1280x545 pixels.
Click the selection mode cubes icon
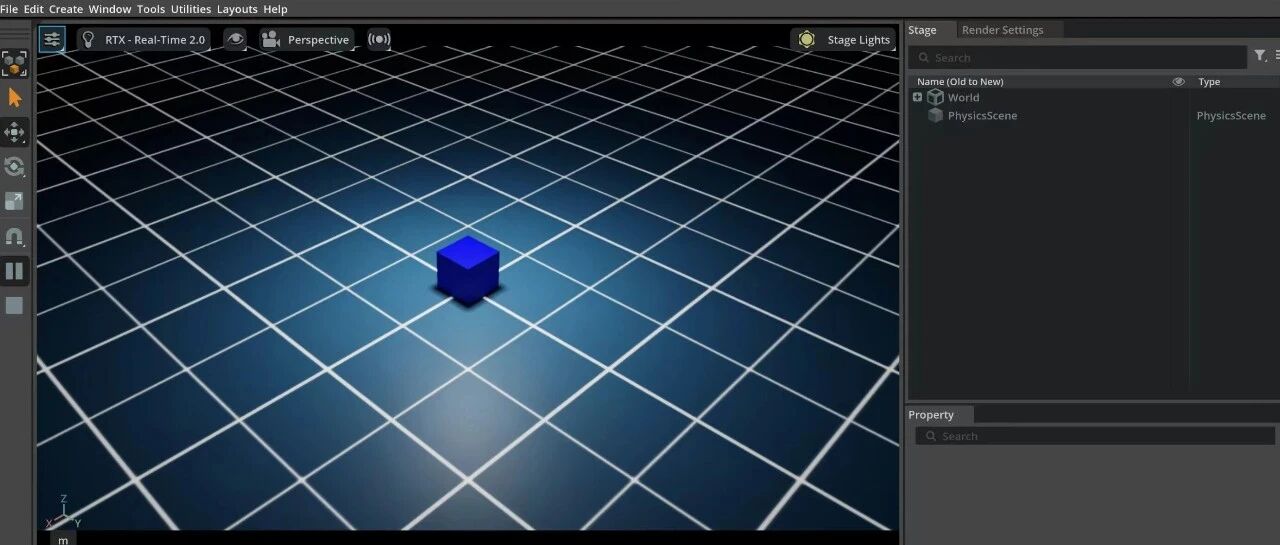[14, 64]
